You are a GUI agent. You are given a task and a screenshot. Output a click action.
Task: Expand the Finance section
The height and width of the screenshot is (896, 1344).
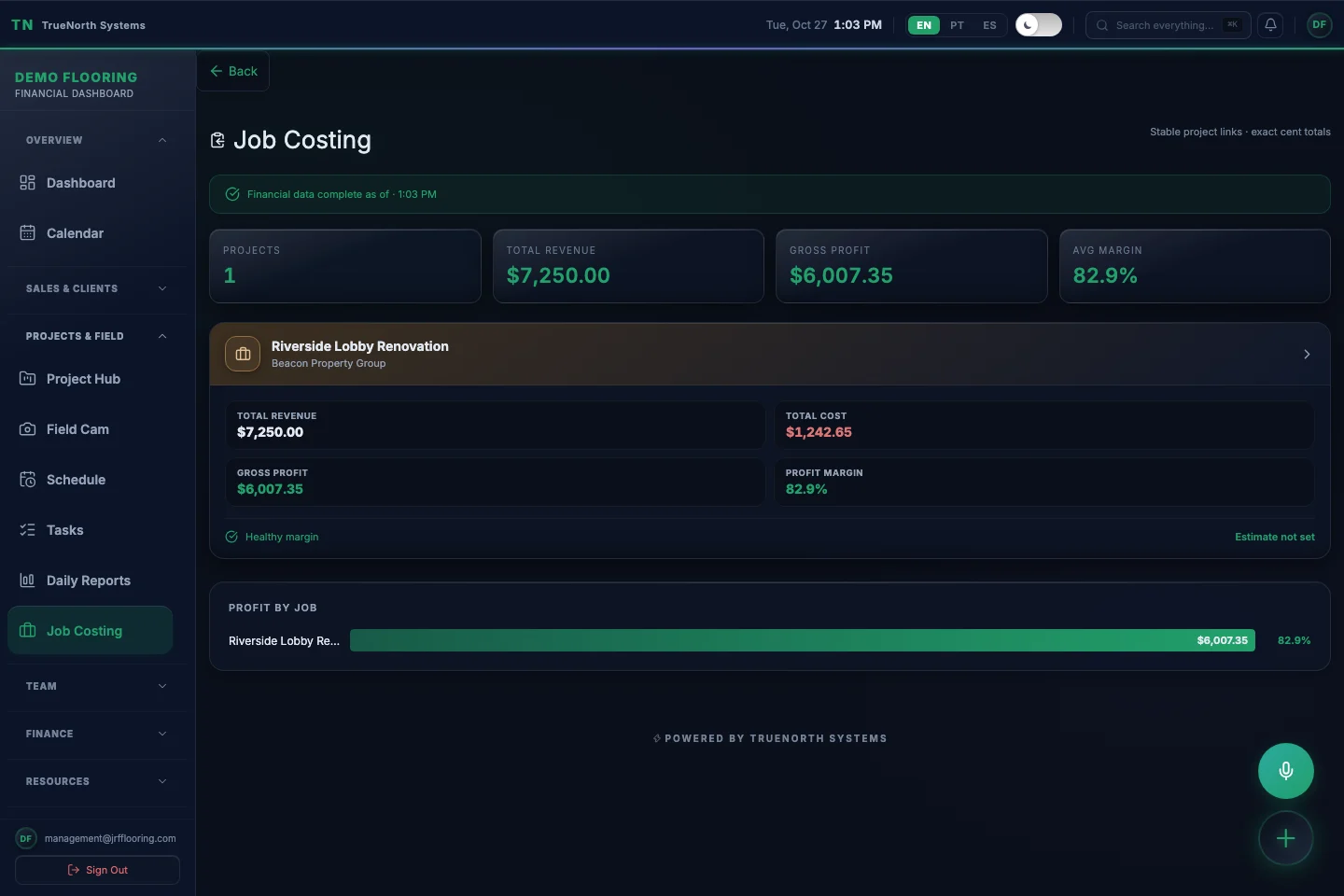(97, 734)
